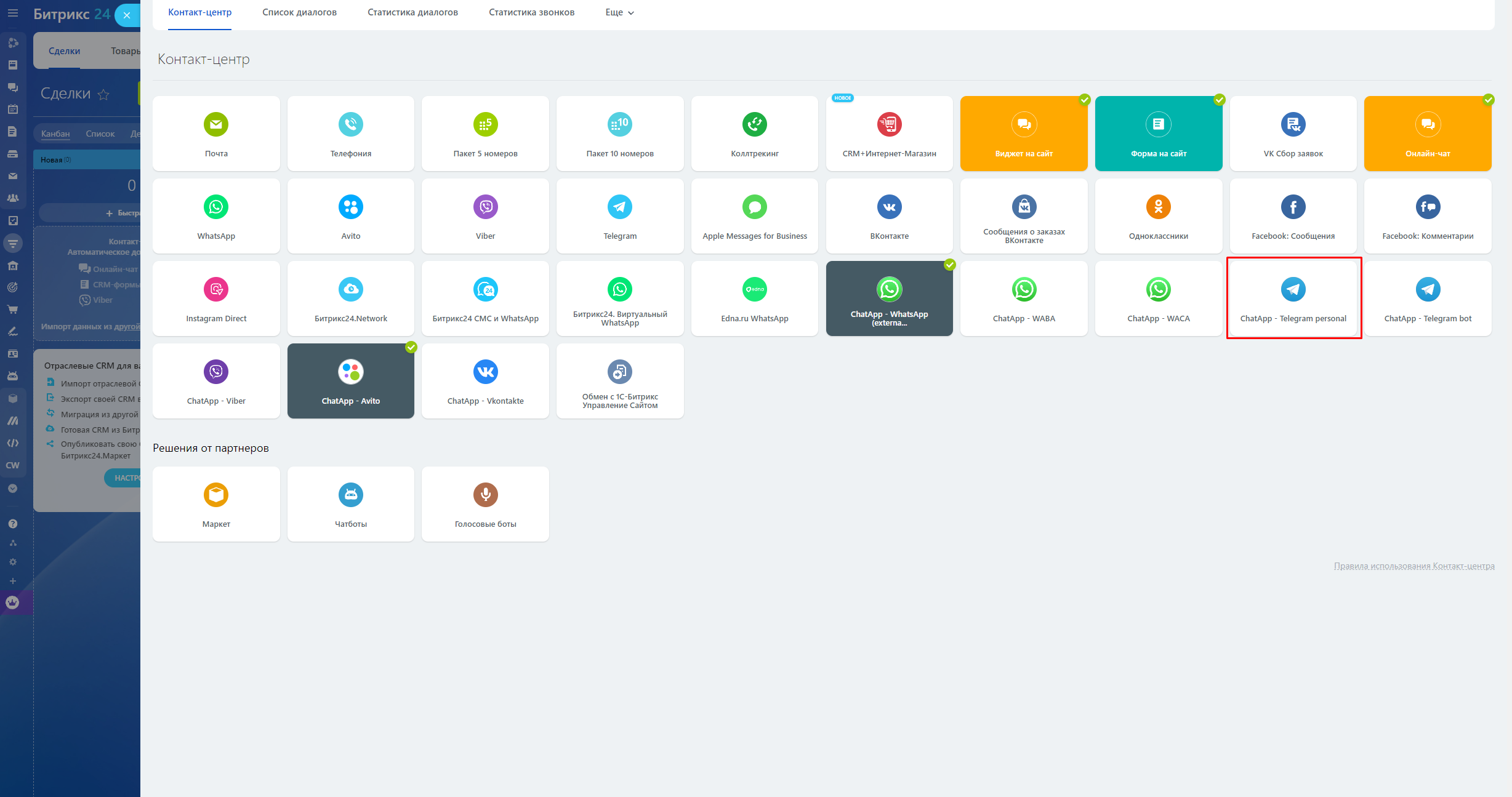
Task: Open the Viber connector tile
Action: tap(485, 216)
